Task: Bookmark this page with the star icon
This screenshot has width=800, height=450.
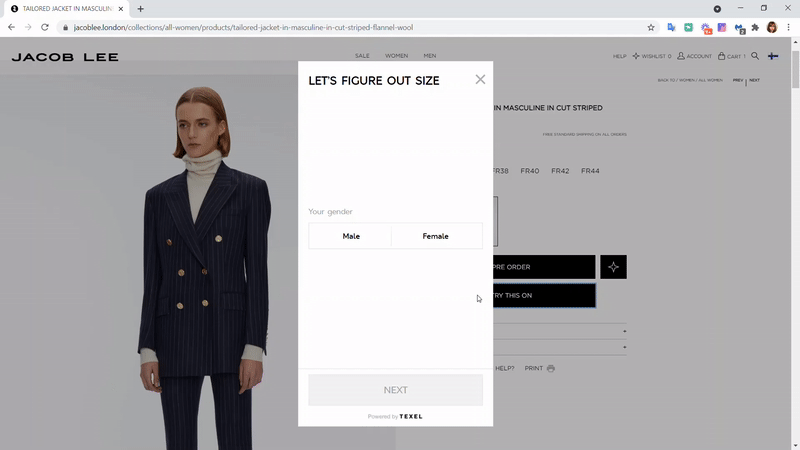Action: click(x=651, y=27)
